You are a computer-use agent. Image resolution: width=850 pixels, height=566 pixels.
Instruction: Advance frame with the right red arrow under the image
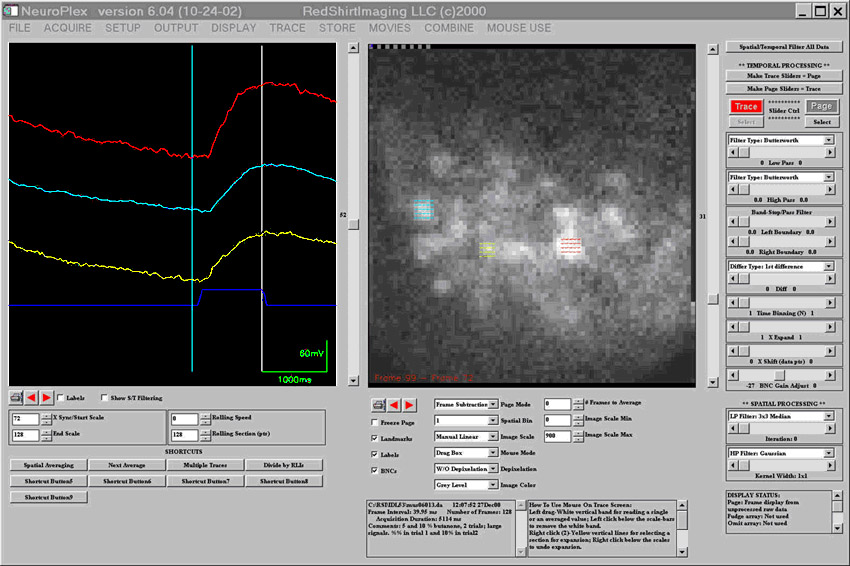410,404
